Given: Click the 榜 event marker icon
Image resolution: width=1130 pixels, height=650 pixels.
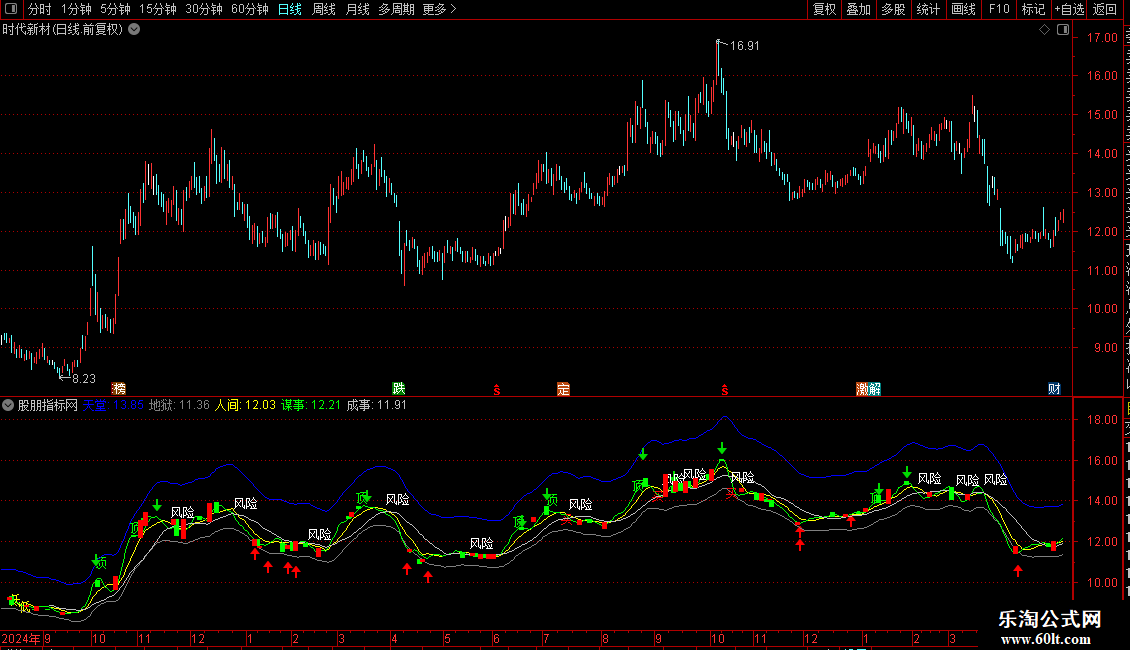Looking at the screenshot, I should point(119,389).
